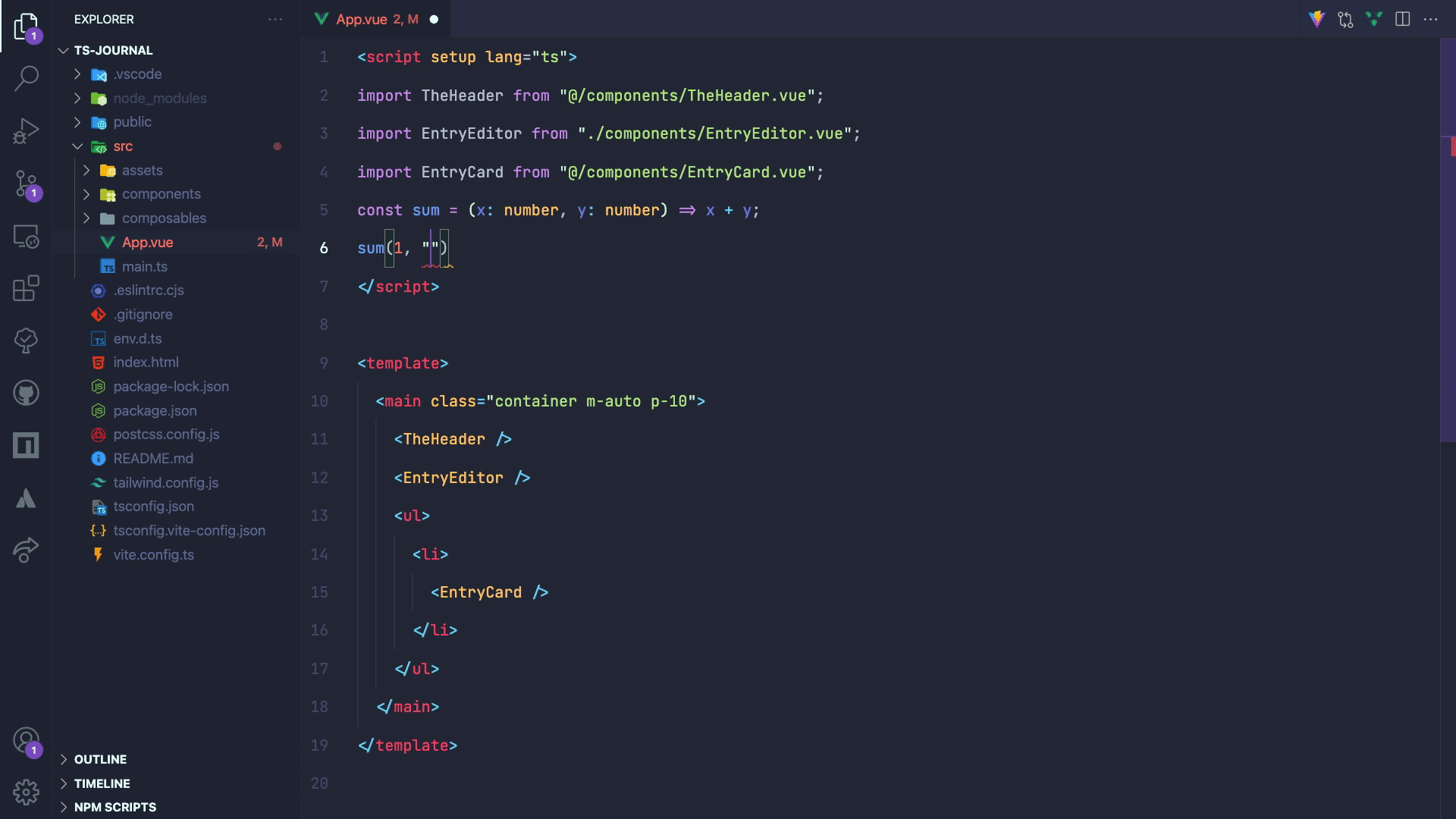1456x819 pixels.
Task: Open tsconfig.json file
Action: 177,507
